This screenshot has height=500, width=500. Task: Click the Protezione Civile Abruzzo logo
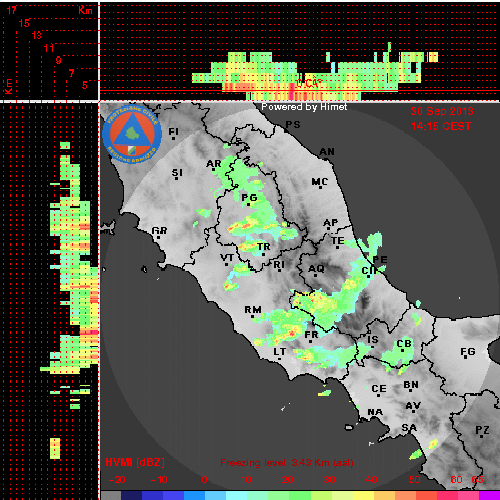(132, 134)
